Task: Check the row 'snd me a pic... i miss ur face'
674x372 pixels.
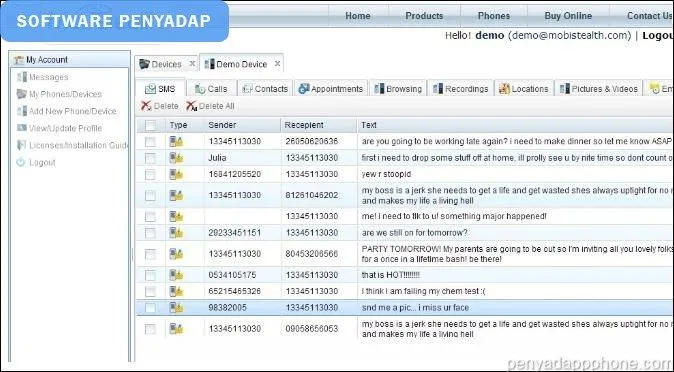Action: point(150,307)
